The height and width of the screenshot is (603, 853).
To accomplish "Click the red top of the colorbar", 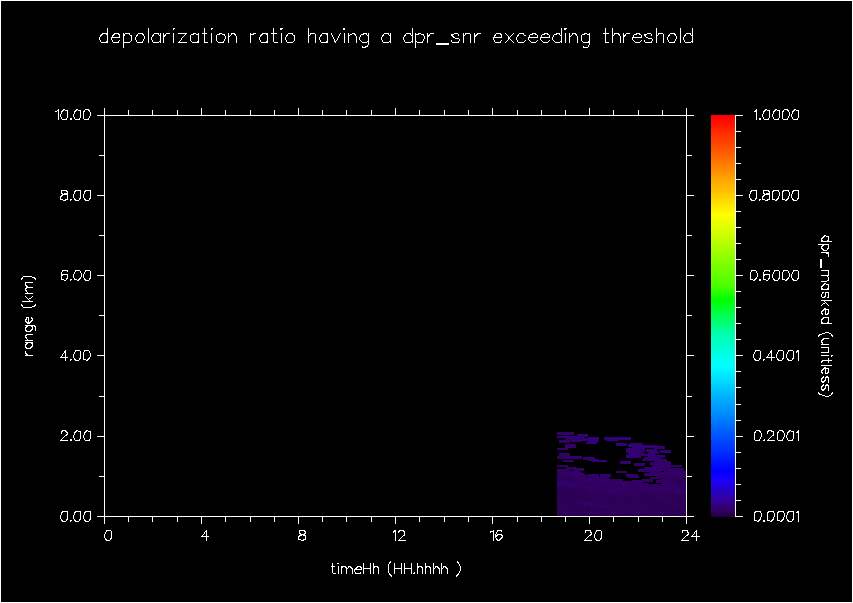I will pos(723,121).
